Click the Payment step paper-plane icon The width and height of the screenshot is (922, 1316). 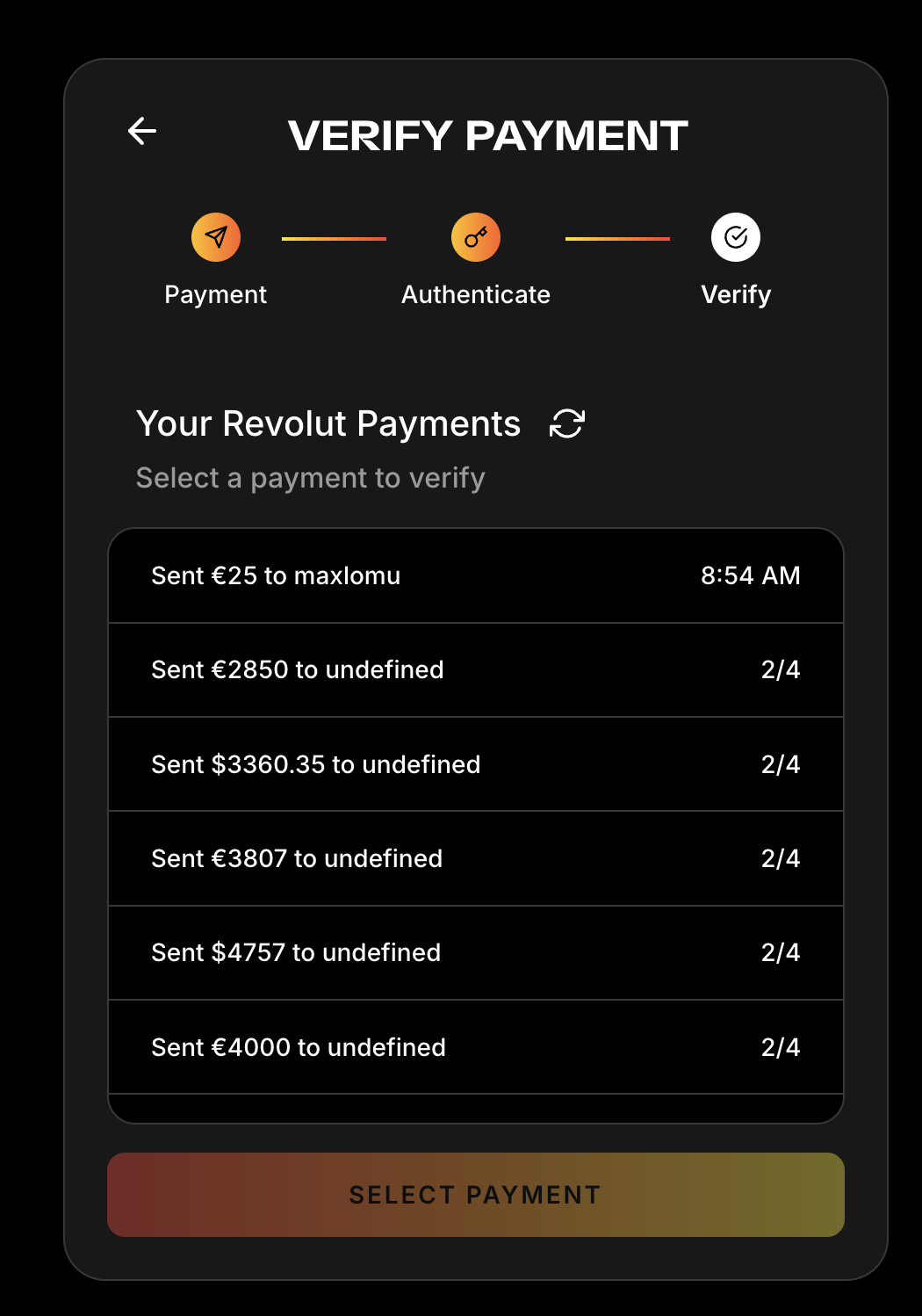(x=216, y=237)
